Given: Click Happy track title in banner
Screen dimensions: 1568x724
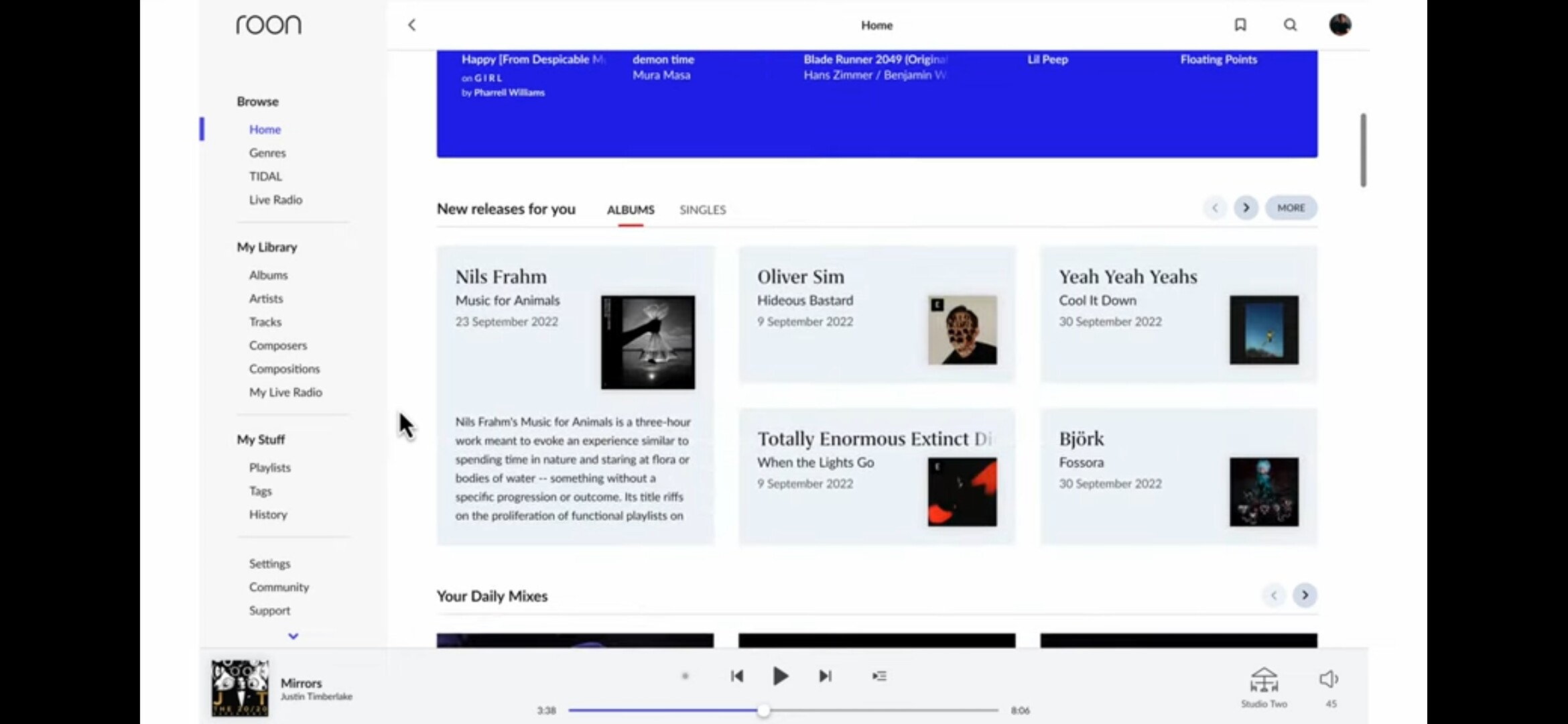Looking at the screenshot, I should coord(533,59).
